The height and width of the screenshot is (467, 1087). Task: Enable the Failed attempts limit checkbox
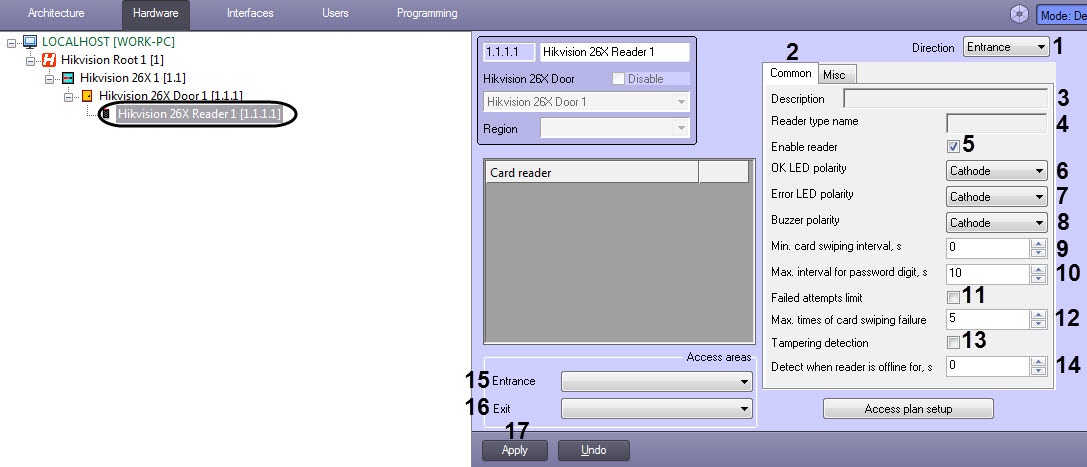(x=954, y=297)
